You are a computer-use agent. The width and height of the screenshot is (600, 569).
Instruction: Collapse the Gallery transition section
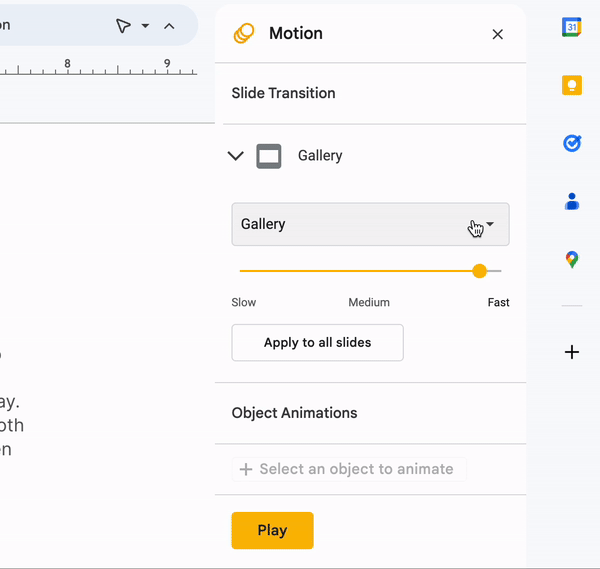(236, 156)
